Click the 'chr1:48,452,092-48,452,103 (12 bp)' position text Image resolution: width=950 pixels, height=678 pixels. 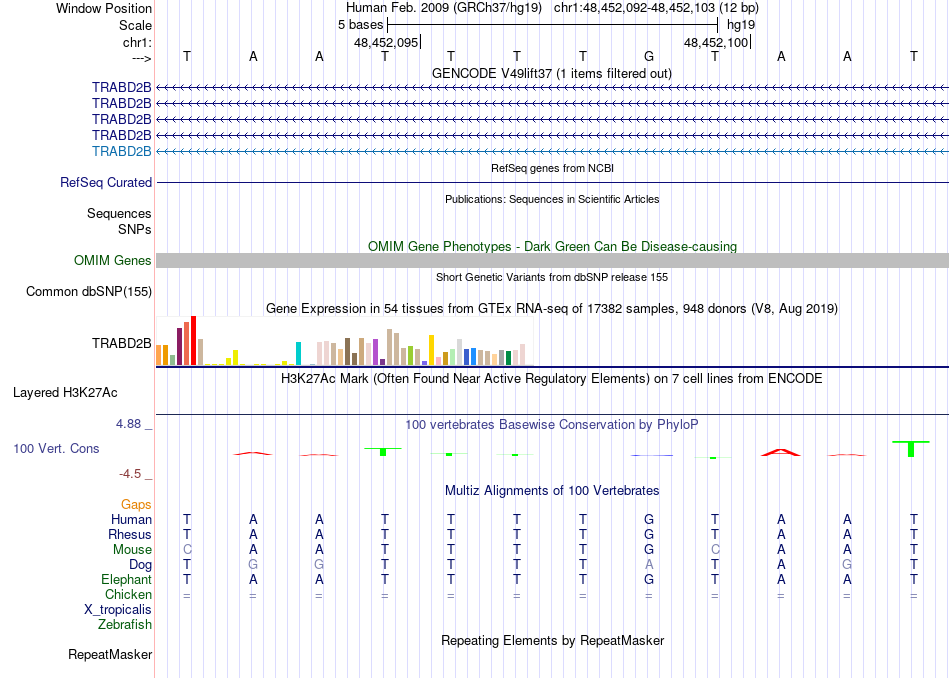pos(656,8)
